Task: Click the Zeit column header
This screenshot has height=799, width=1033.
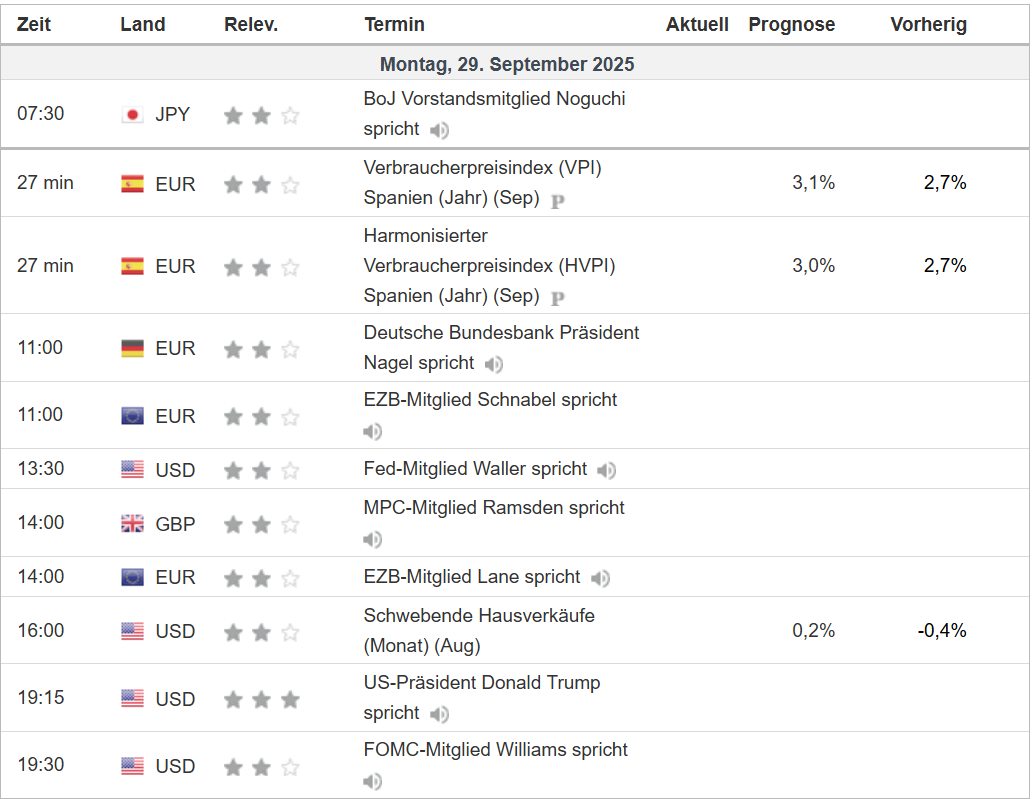Action: point(33,25)
